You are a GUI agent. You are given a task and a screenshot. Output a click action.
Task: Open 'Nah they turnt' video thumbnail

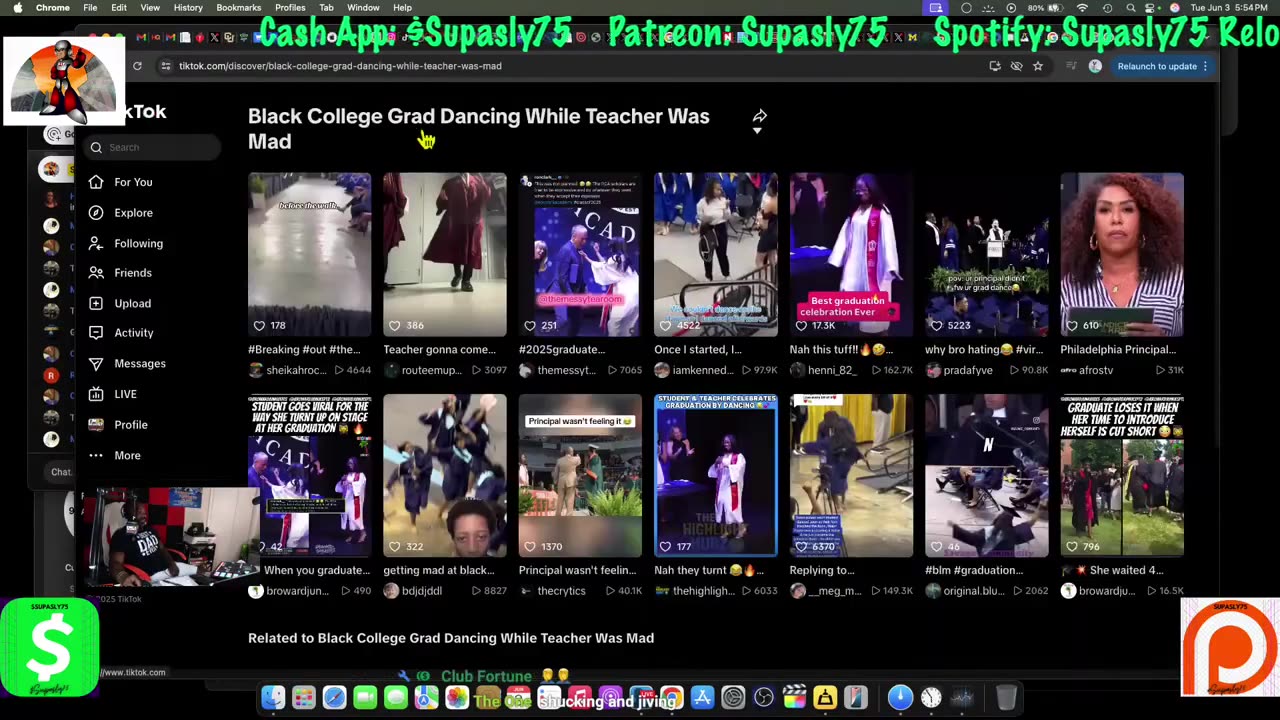[716, 476]
